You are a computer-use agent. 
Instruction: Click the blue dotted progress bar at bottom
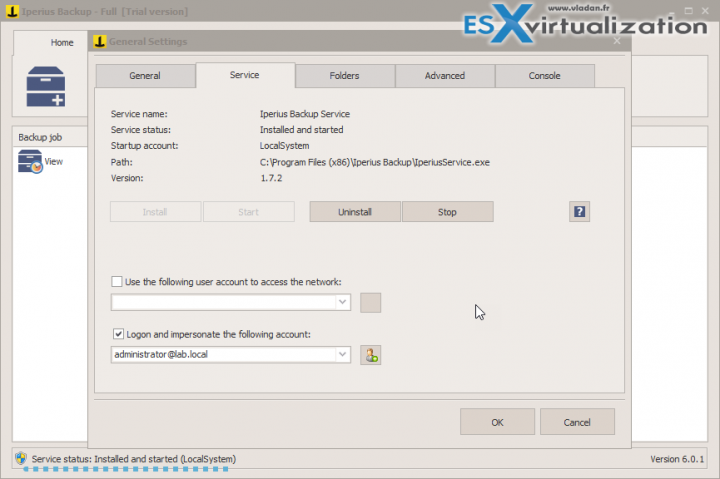[x=126, y=469]
